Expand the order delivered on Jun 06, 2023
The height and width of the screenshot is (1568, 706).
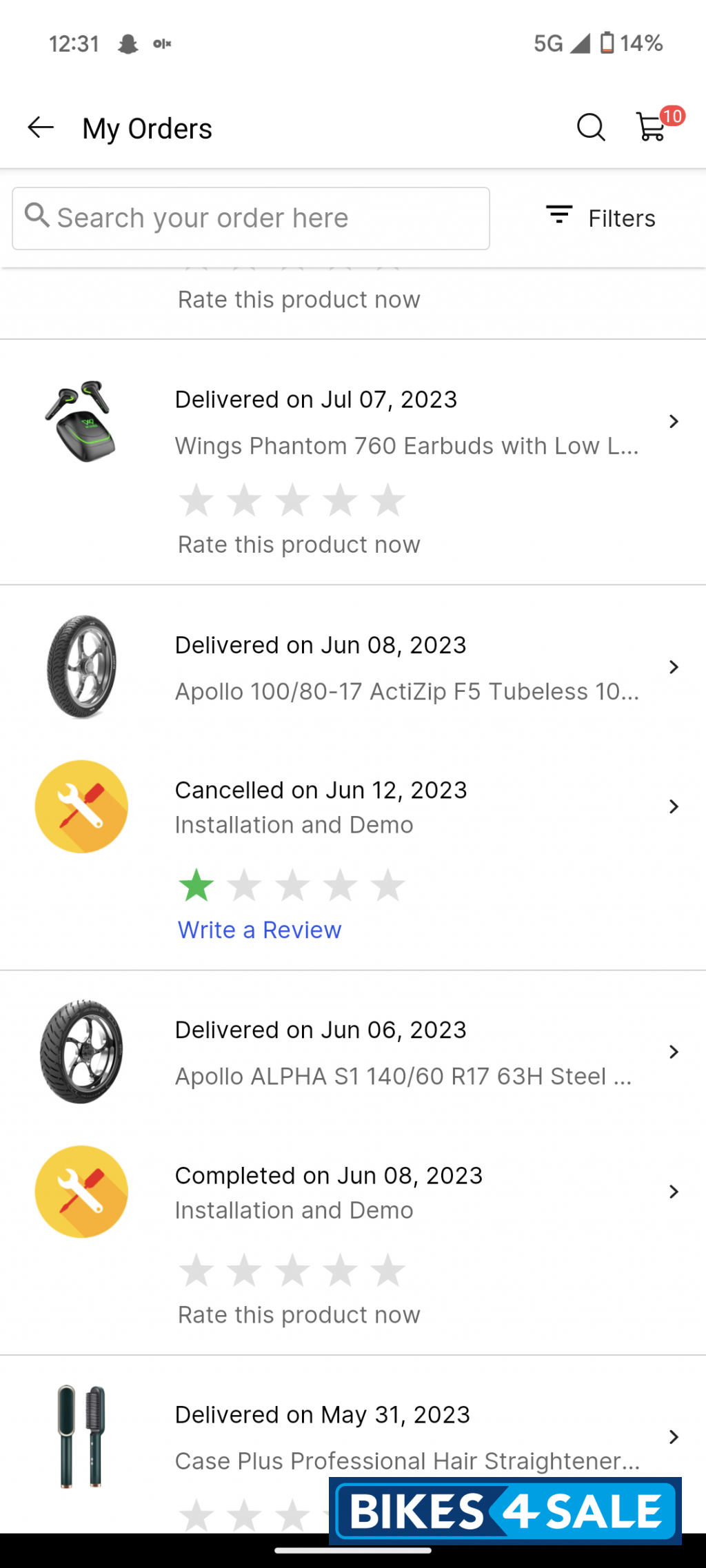pos(674,1052)
